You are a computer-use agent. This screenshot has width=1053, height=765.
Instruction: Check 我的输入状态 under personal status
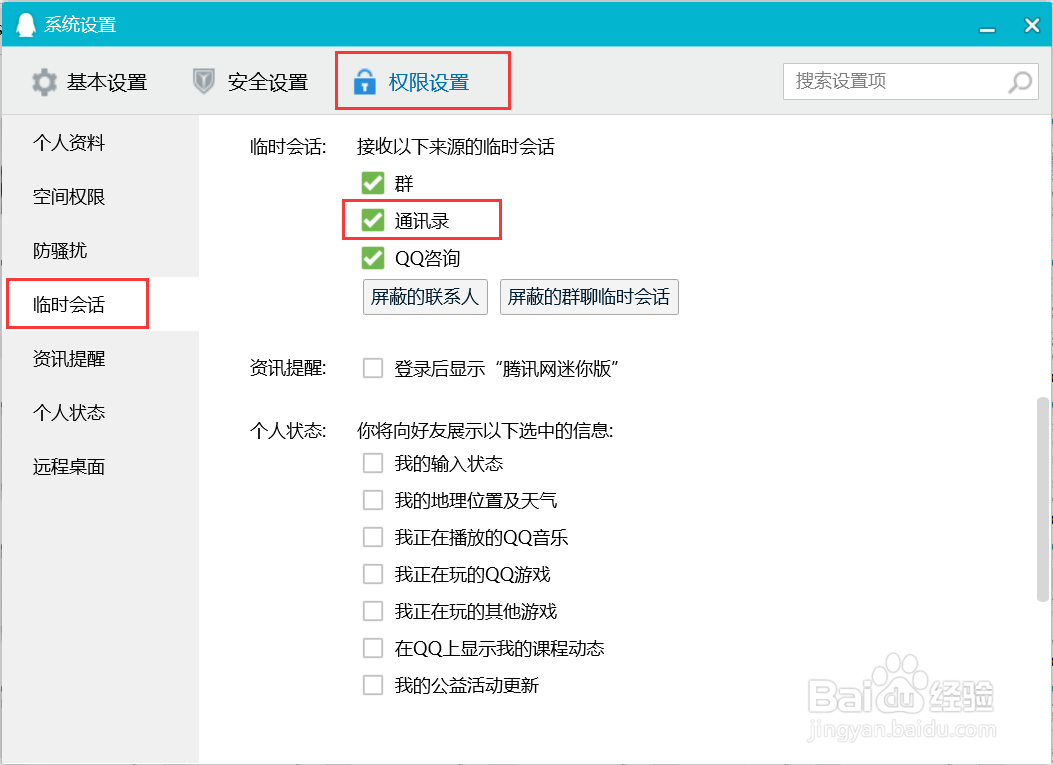click(x=373, y=463)
